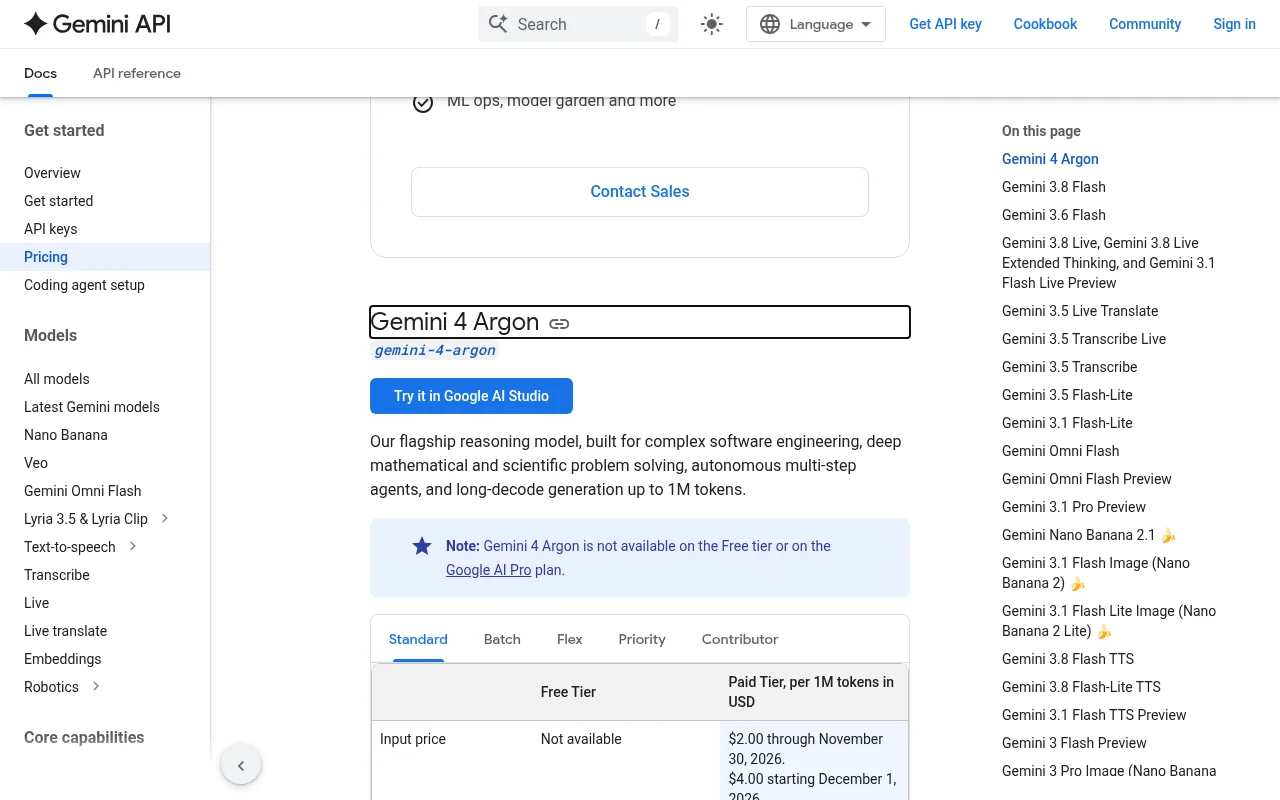Toggle the light/dark theme sun icon
Screen dimensions: 1280x800
712,24
